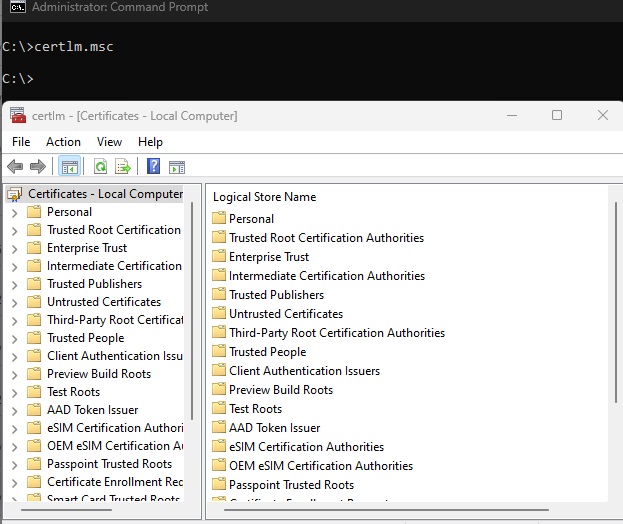Click Trusted Publishers text in right pane
This screenshot has width=623, height=524.
[277, 295]
